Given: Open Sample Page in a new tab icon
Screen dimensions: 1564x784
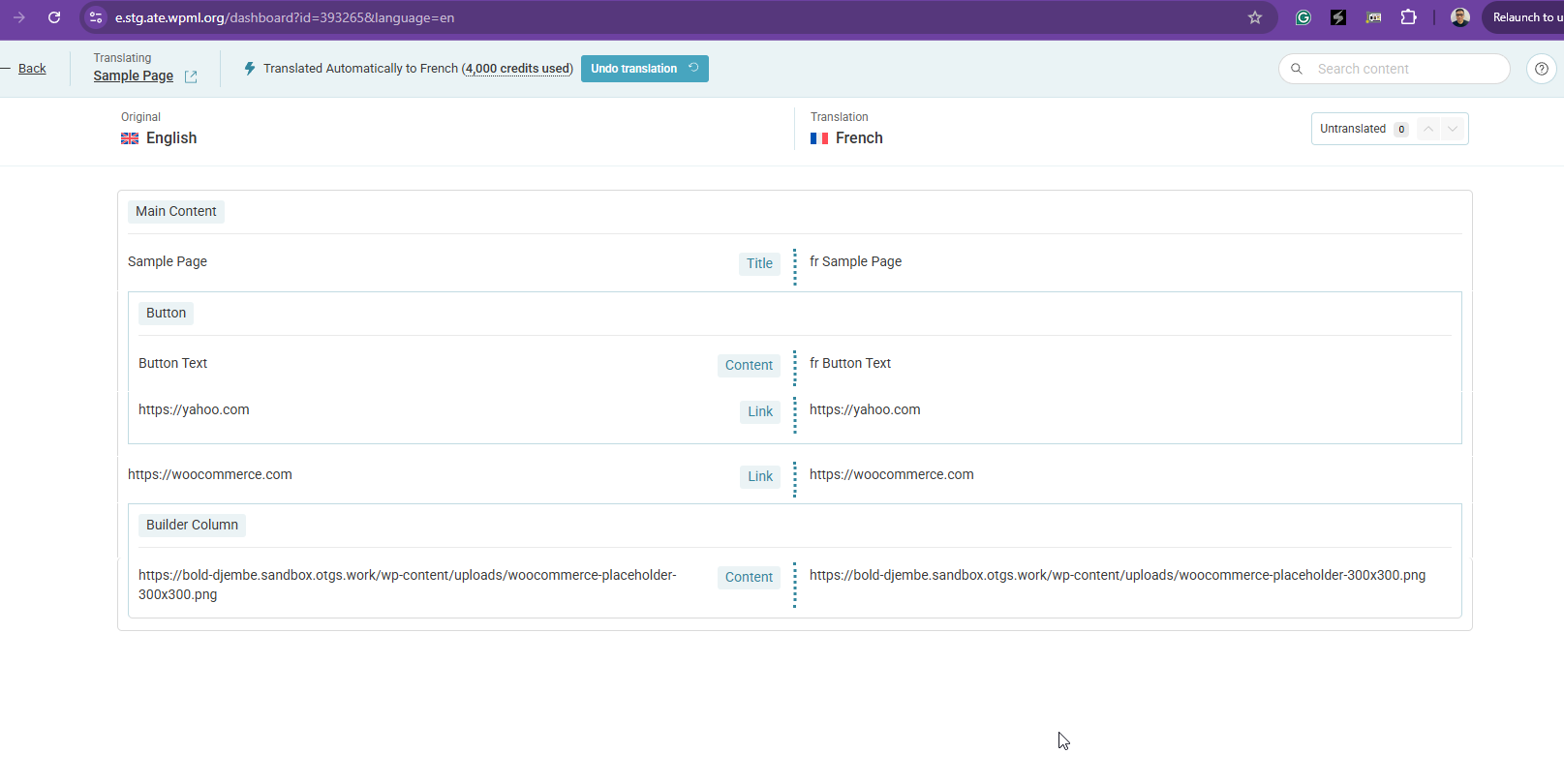Looking at the screenshot, I should [191, 76].
